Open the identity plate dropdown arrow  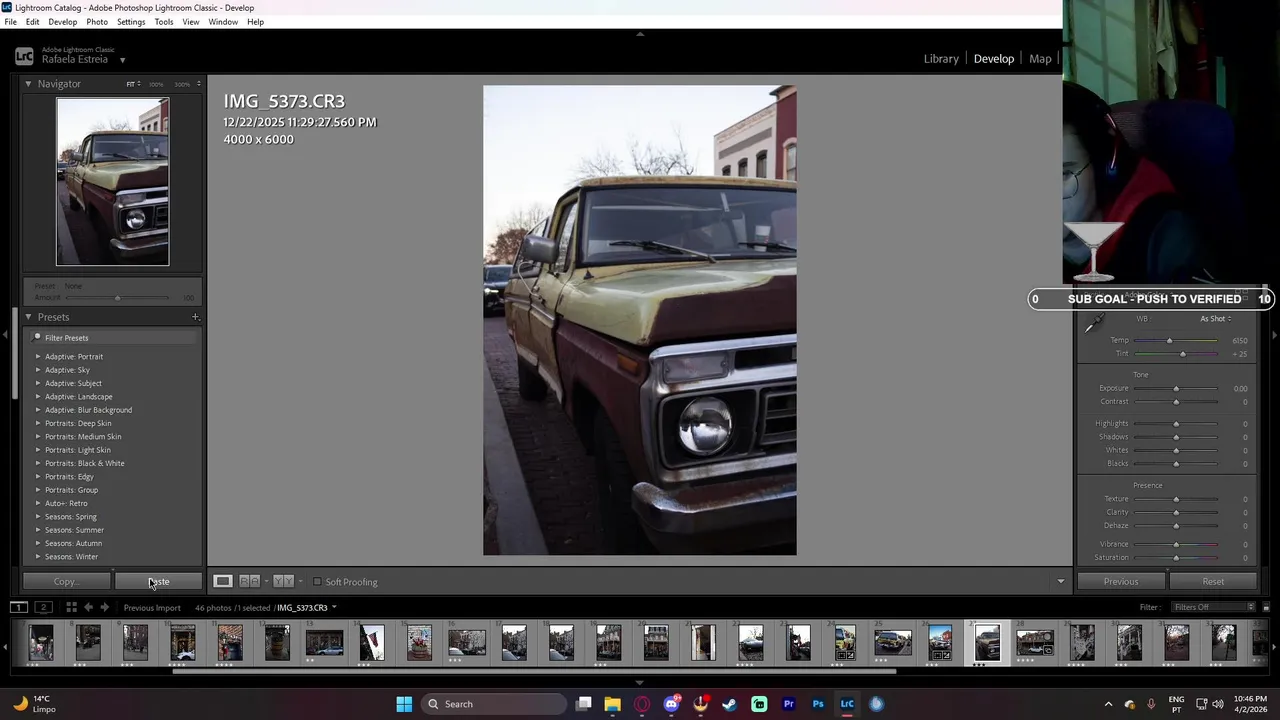click(x=122, y=60)
